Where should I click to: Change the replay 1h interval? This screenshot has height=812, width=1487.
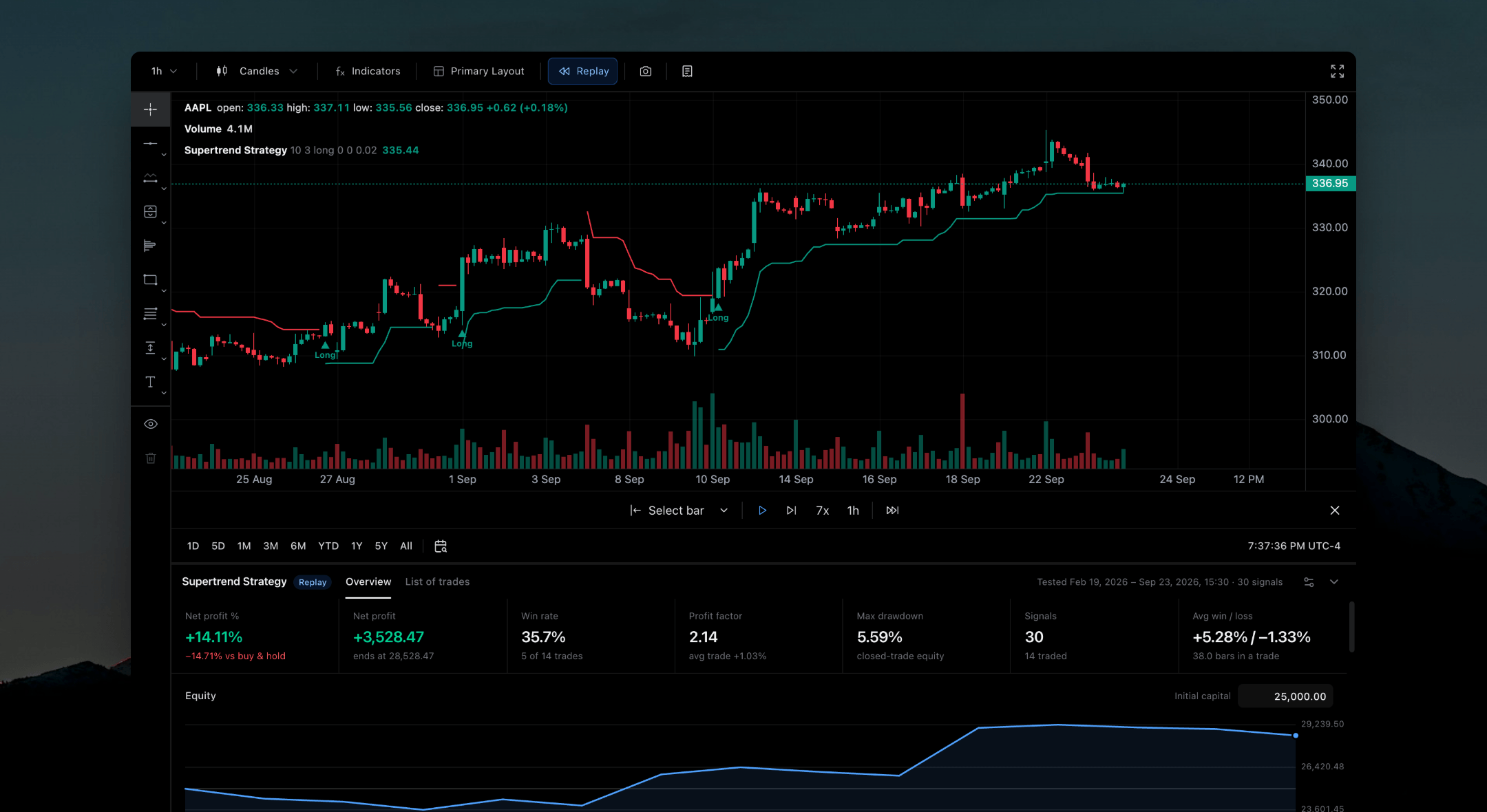(x=853, y=511)
